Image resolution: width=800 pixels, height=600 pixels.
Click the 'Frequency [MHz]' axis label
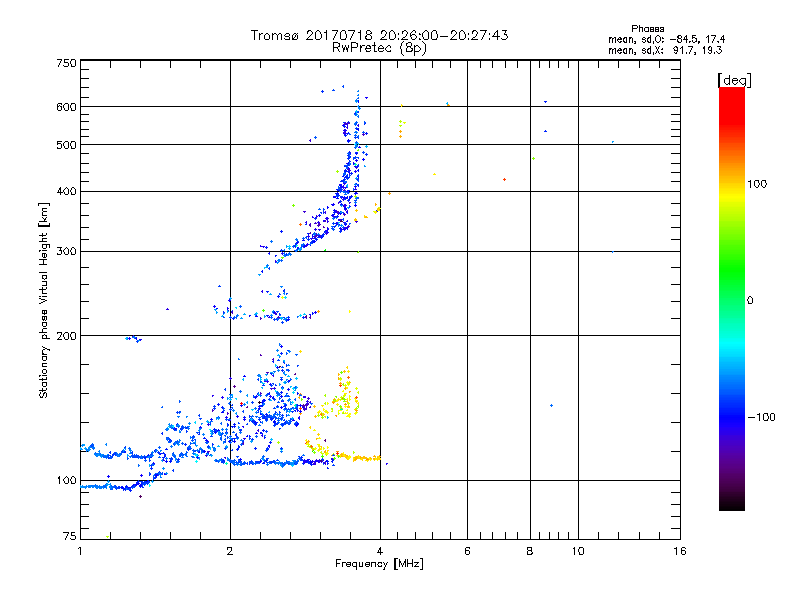(379, 564)
